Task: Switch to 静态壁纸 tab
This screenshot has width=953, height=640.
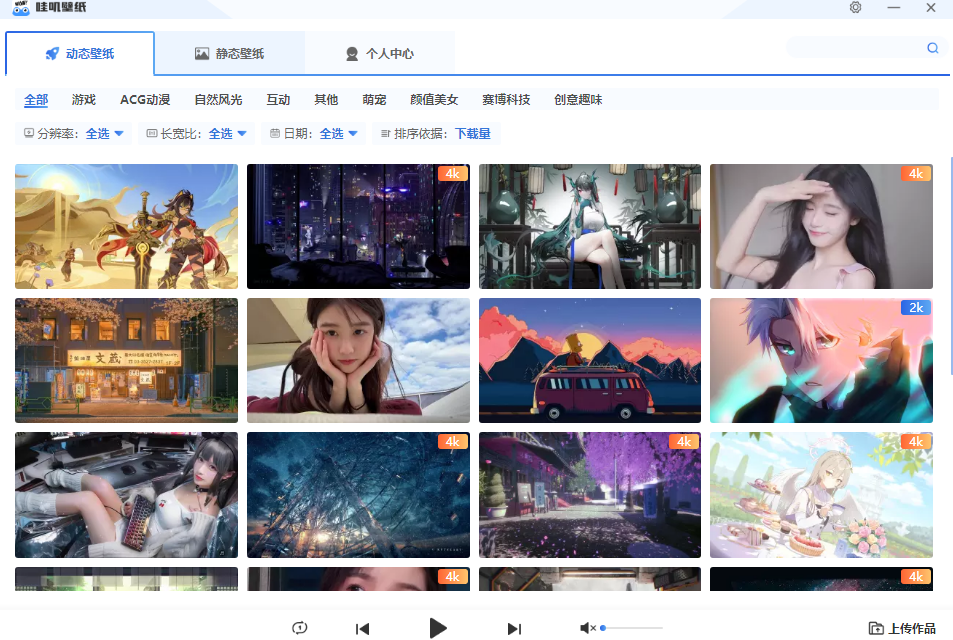Action: 230,53
